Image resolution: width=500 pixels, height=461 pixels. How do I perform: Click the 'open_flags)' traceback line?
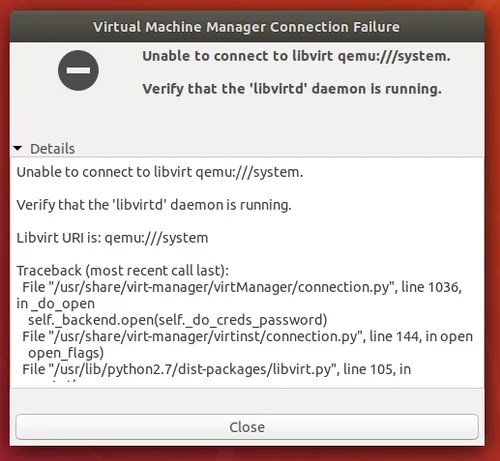point(66,353)
